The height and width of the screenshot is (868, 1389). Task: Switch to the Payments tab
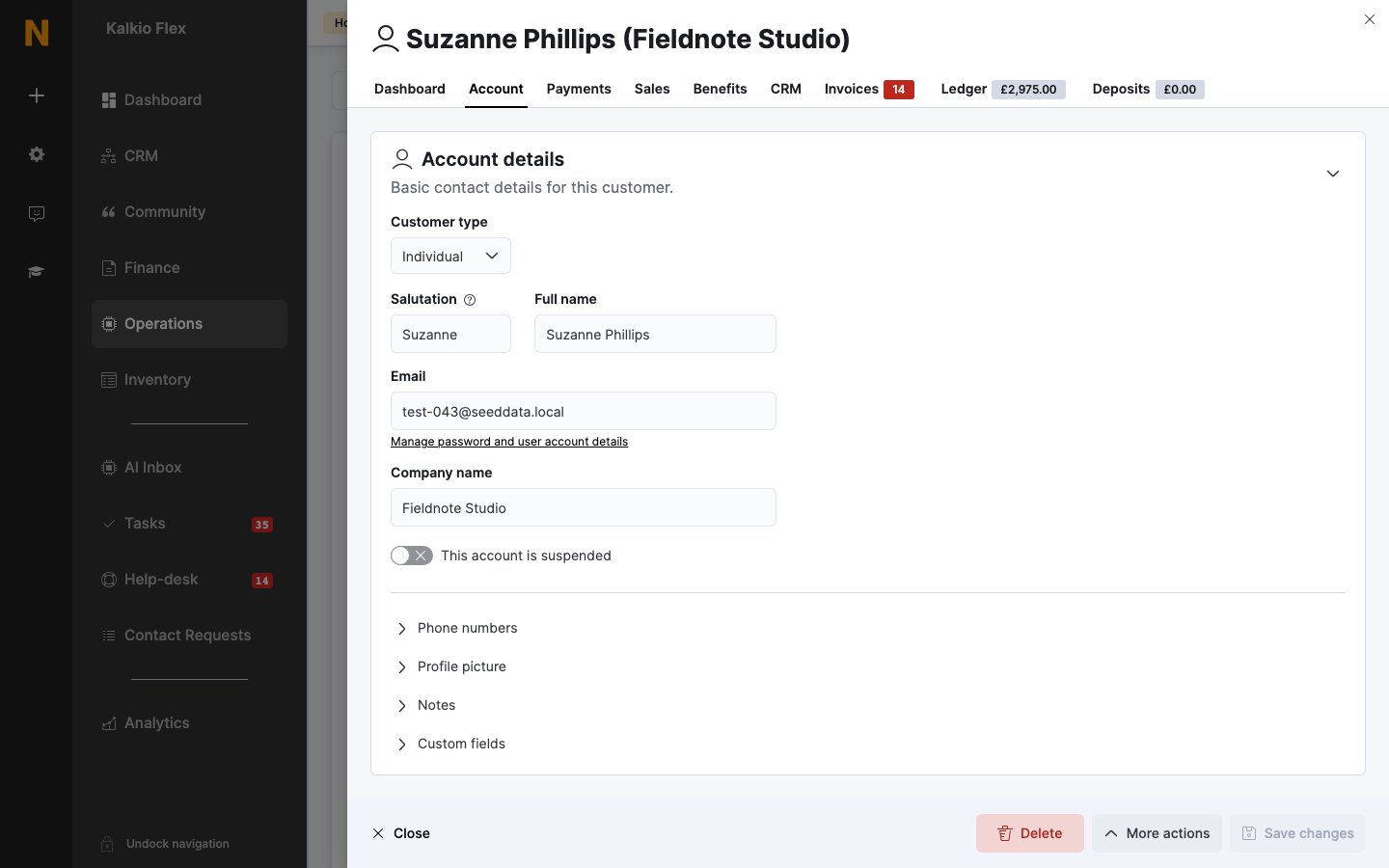pyautogui.click(x=579, y=89)
